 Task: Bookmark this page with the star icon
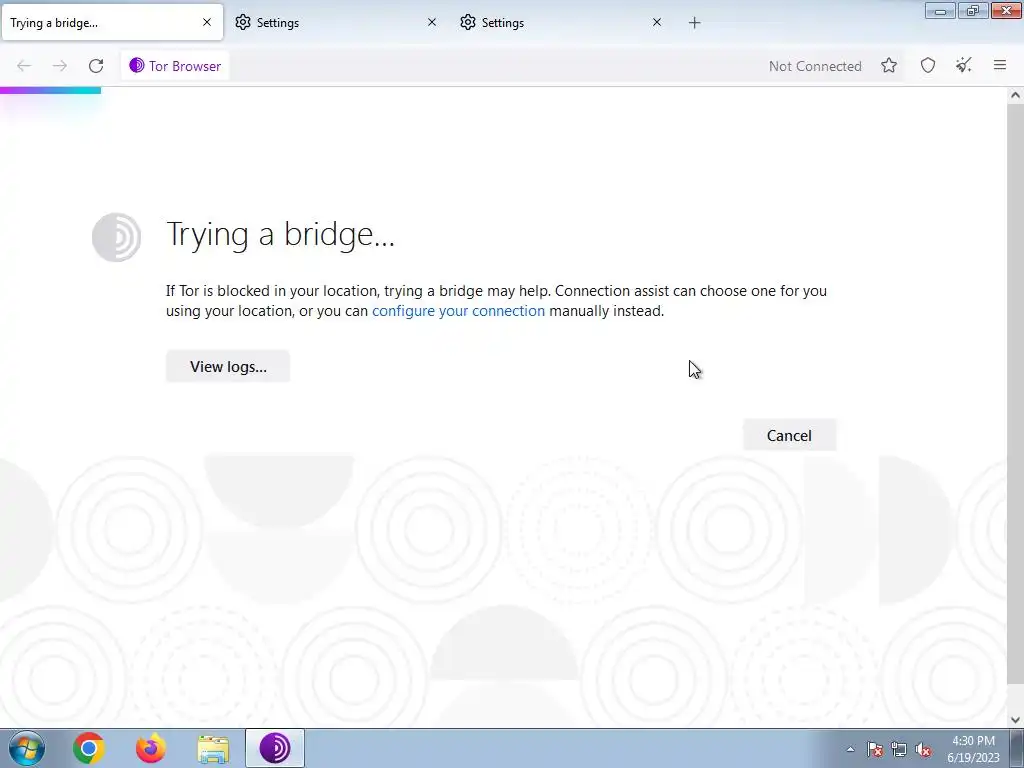coord(889,65)
